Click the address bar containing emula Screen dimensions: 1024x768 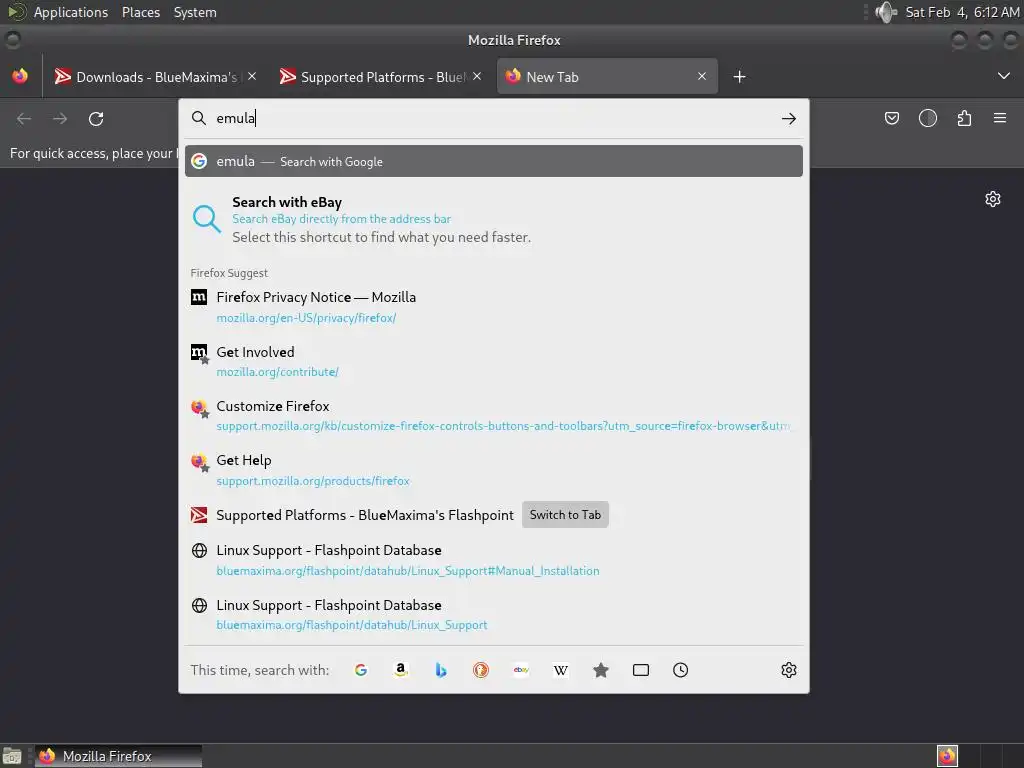click(493, 118)
